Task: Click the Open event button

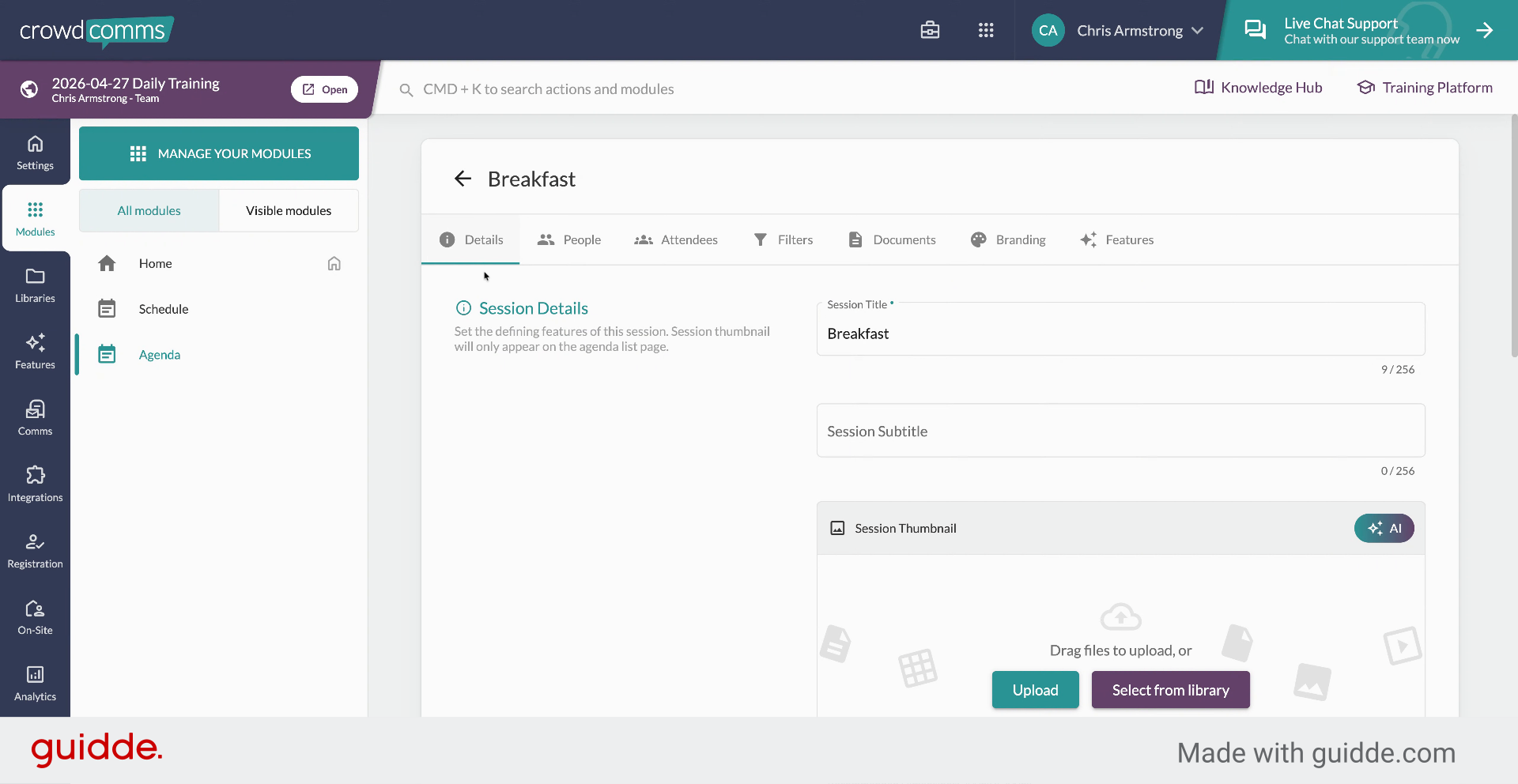Action: pos(324,89)
